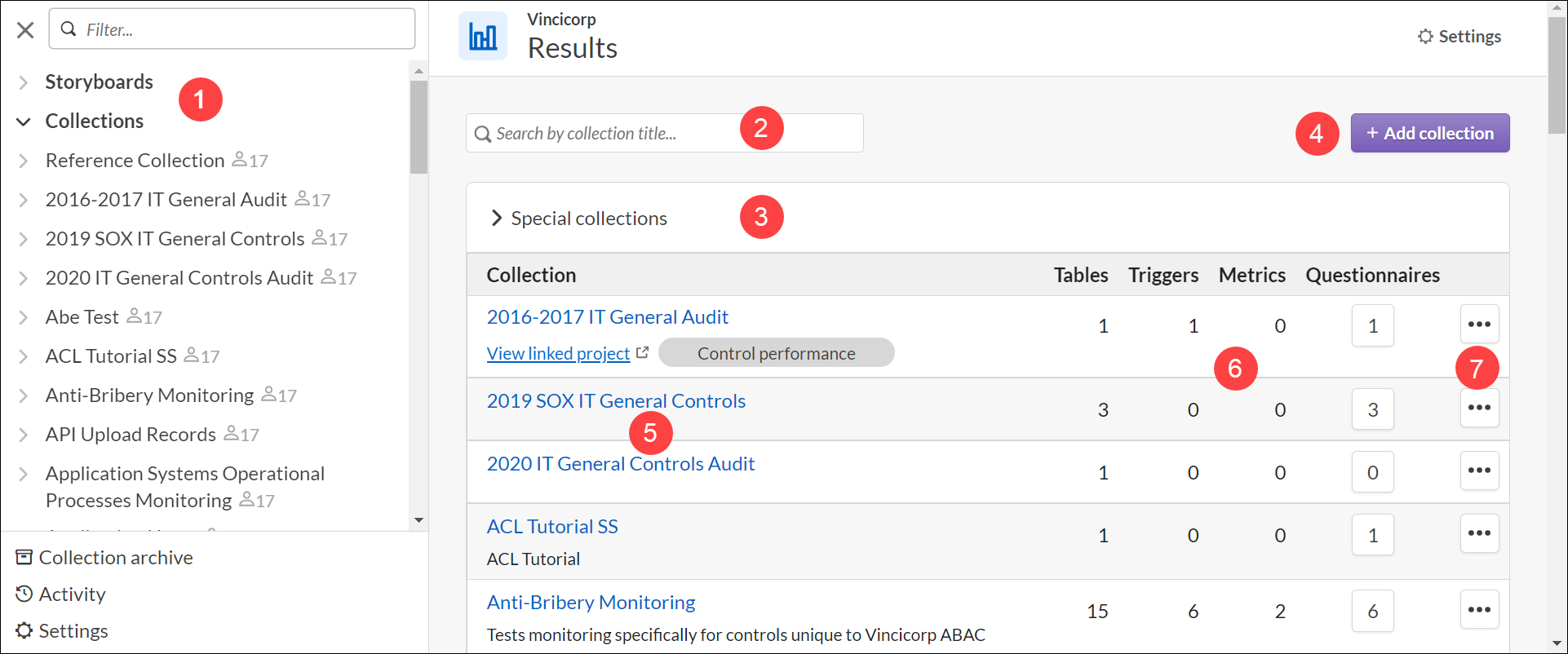Screen dimensions: 1568x654
Task: Open more options for 2016-2017 IT General Audit
Action: tap(1479, 325)
